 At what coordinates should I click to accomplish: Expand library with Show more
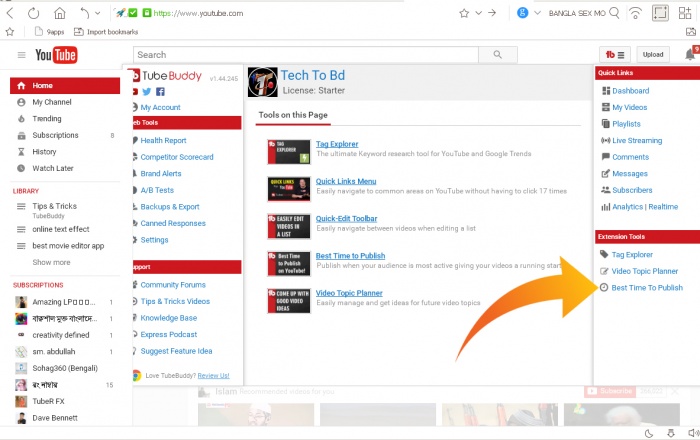51,262
